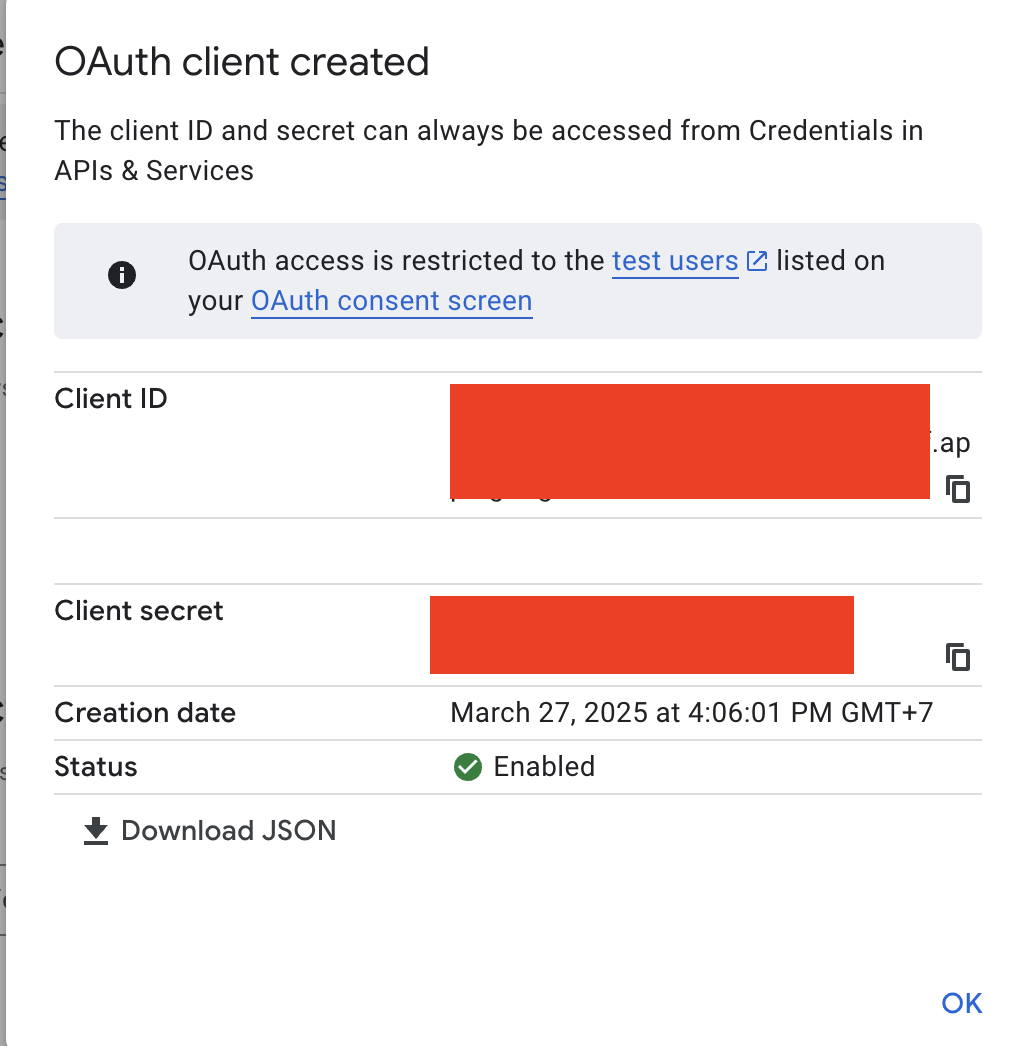Click the March 27, 2025 creation timestamp
Viewport: 1024px width, 1046px height.
pyautogui.click(x=692, y=713)
